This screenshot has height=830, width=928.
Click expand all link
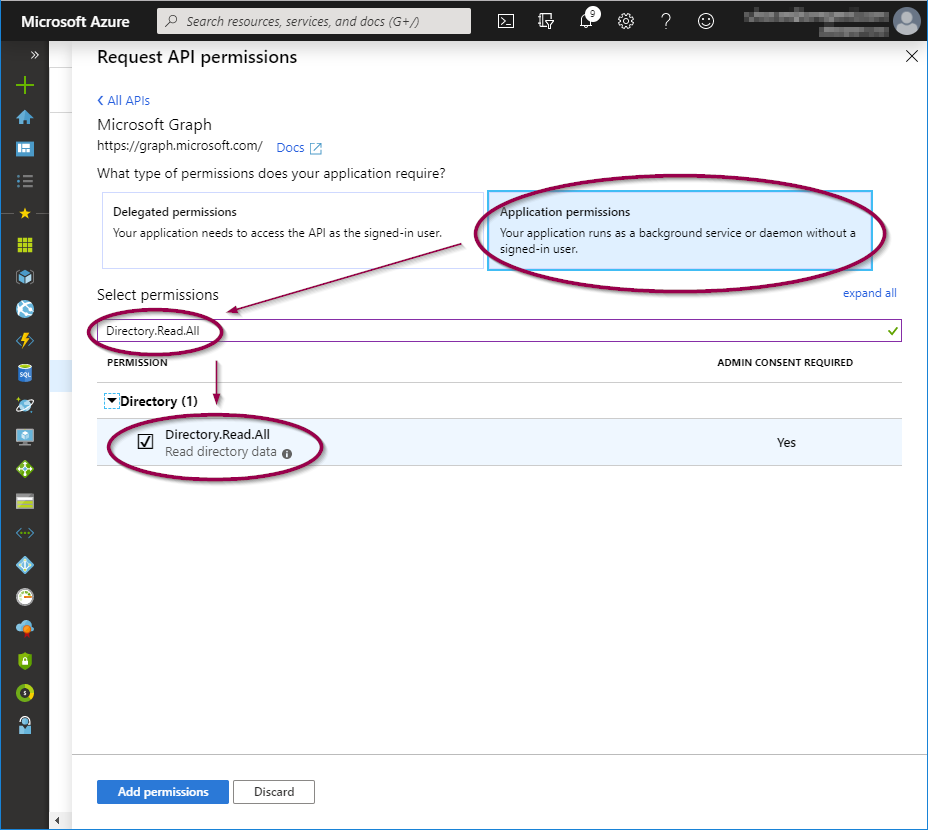[x=869, y=293]
